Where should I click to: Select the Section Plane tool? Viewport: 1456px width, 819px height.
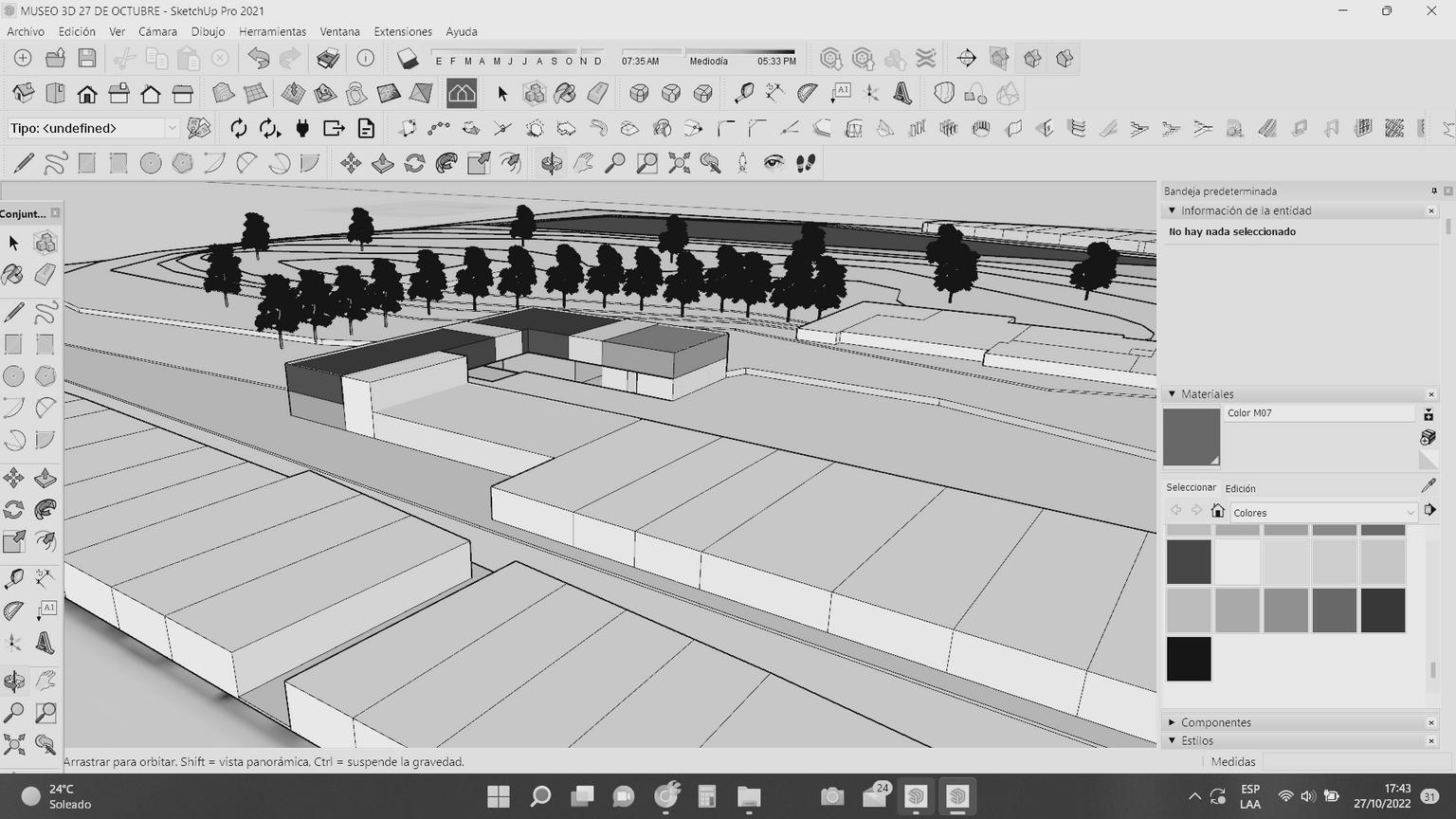(967, 59)
